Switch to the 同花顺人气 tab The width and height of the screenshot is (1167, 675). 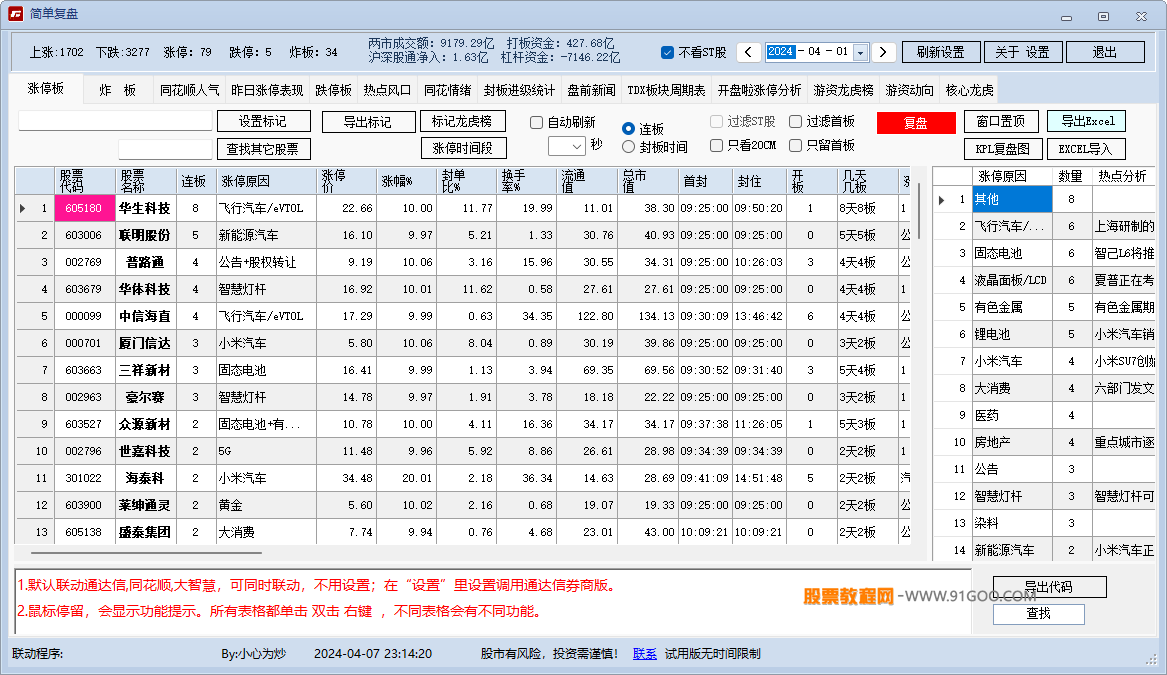click(x=190, y=90)
